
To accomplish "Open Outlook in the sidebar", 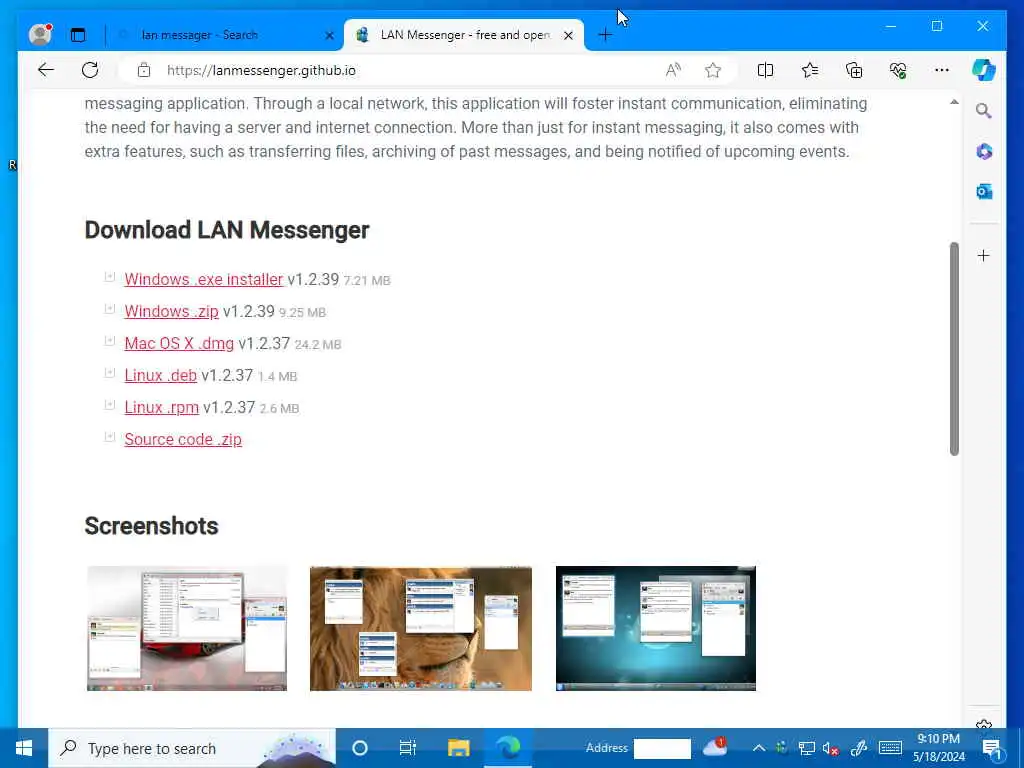I will (x=984, y=191).
